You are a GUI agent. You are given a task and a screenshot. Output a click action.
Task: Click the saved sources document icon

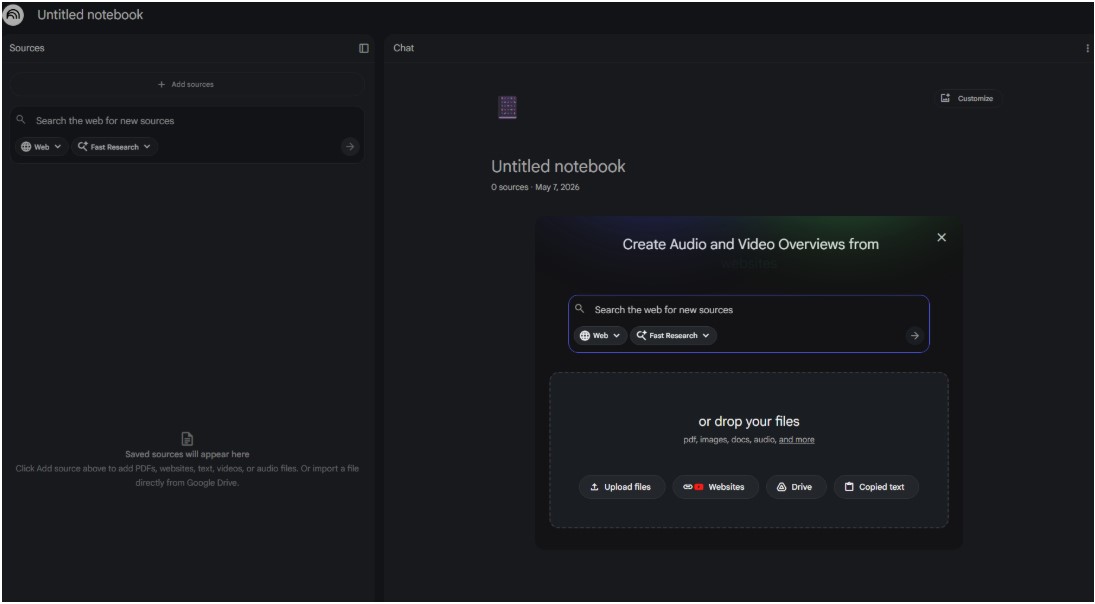coord(187,439)
